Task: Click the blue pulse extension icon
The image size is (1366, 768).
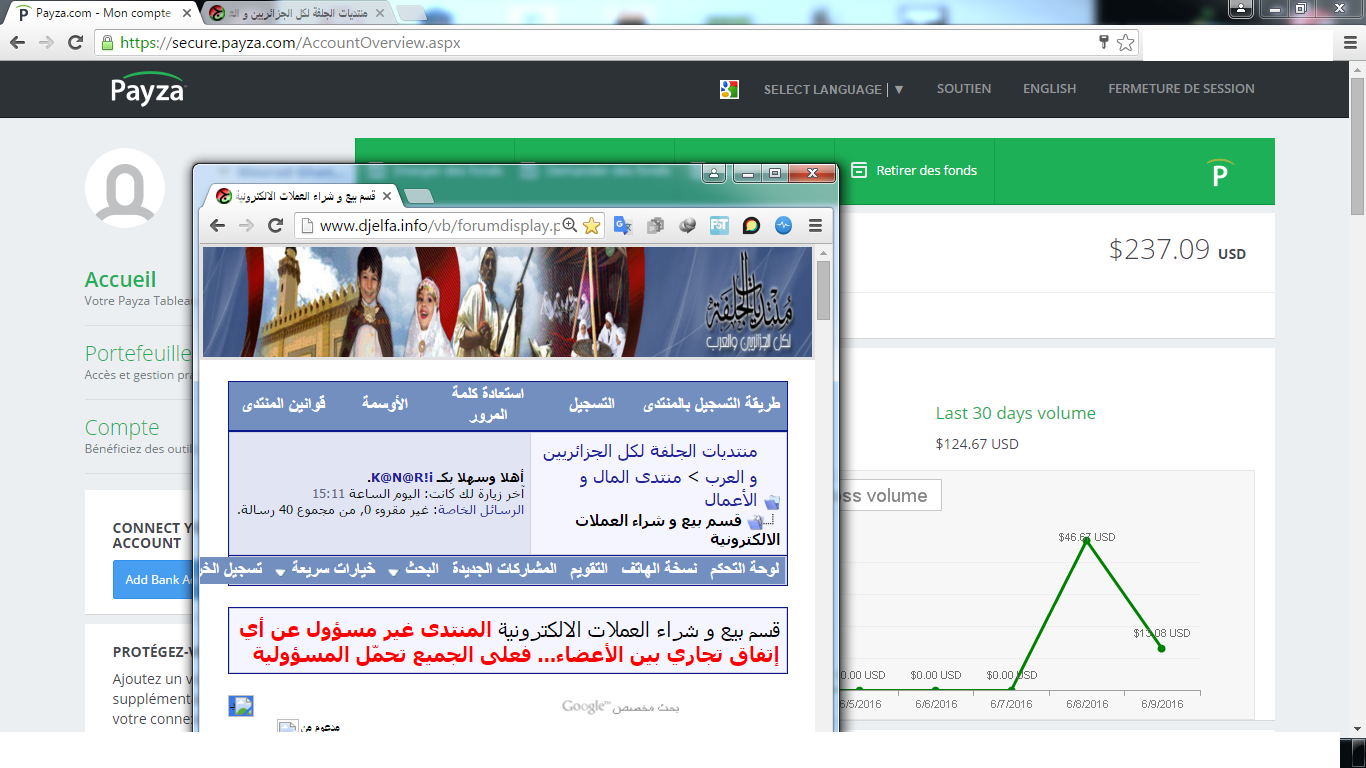Action: click(783, 226)
